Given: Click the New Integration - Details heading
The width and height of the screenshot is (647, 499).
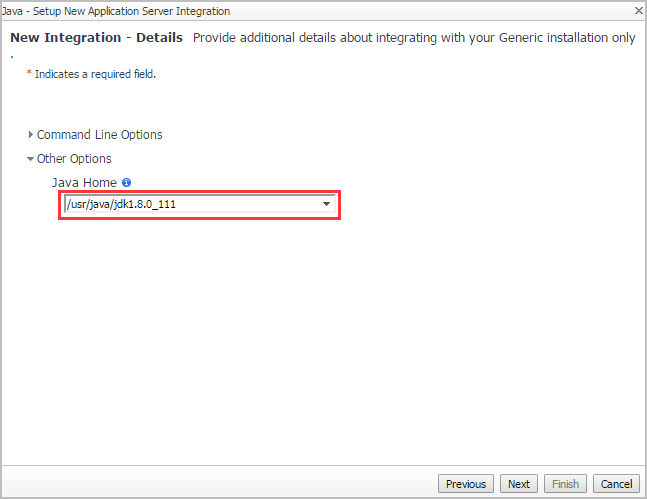Looking at the screenshot, I should click(x=96, y=38).
